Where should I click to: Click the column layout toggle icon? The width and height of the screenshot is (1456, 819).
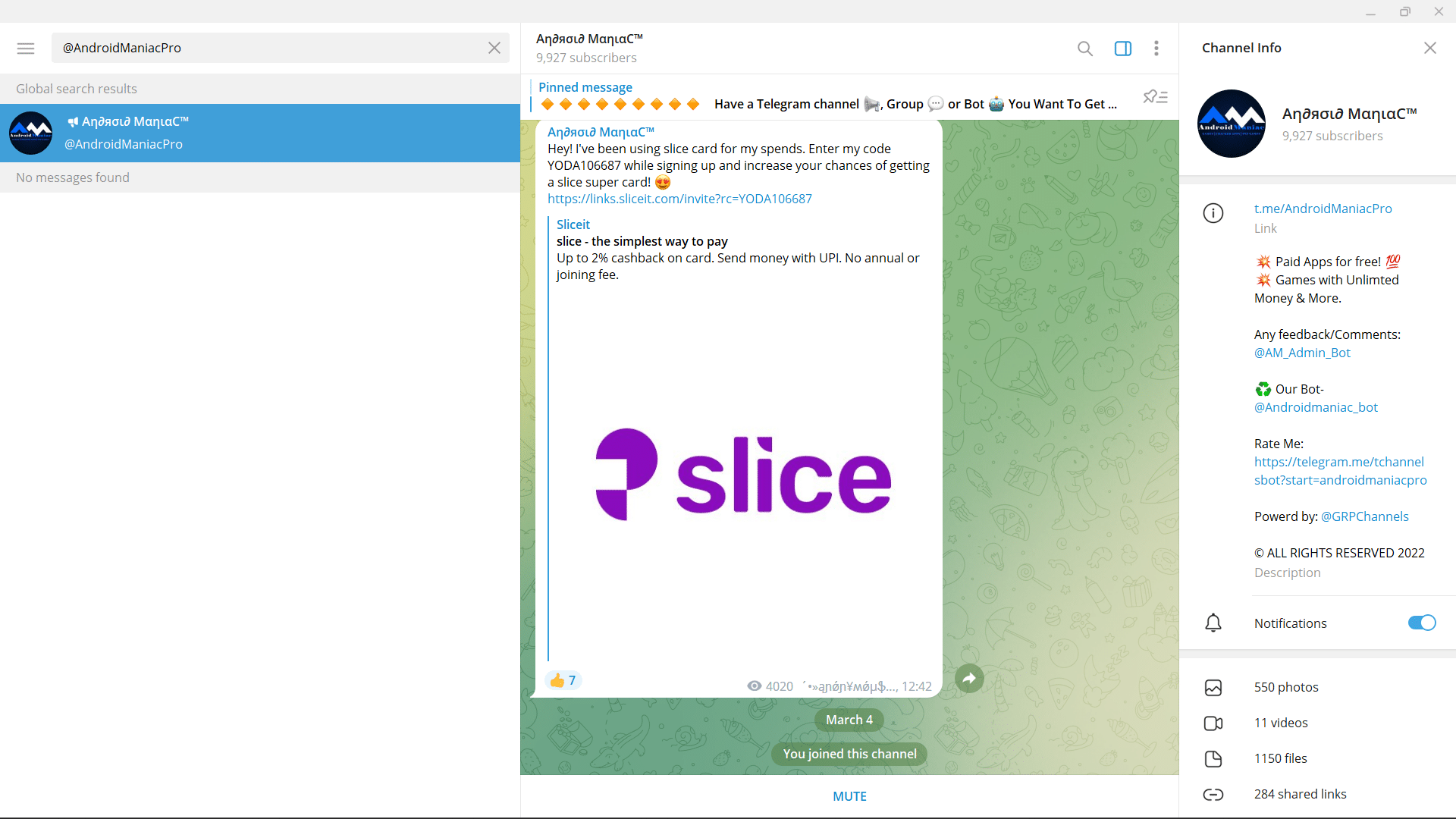[x=1122, y=47]
